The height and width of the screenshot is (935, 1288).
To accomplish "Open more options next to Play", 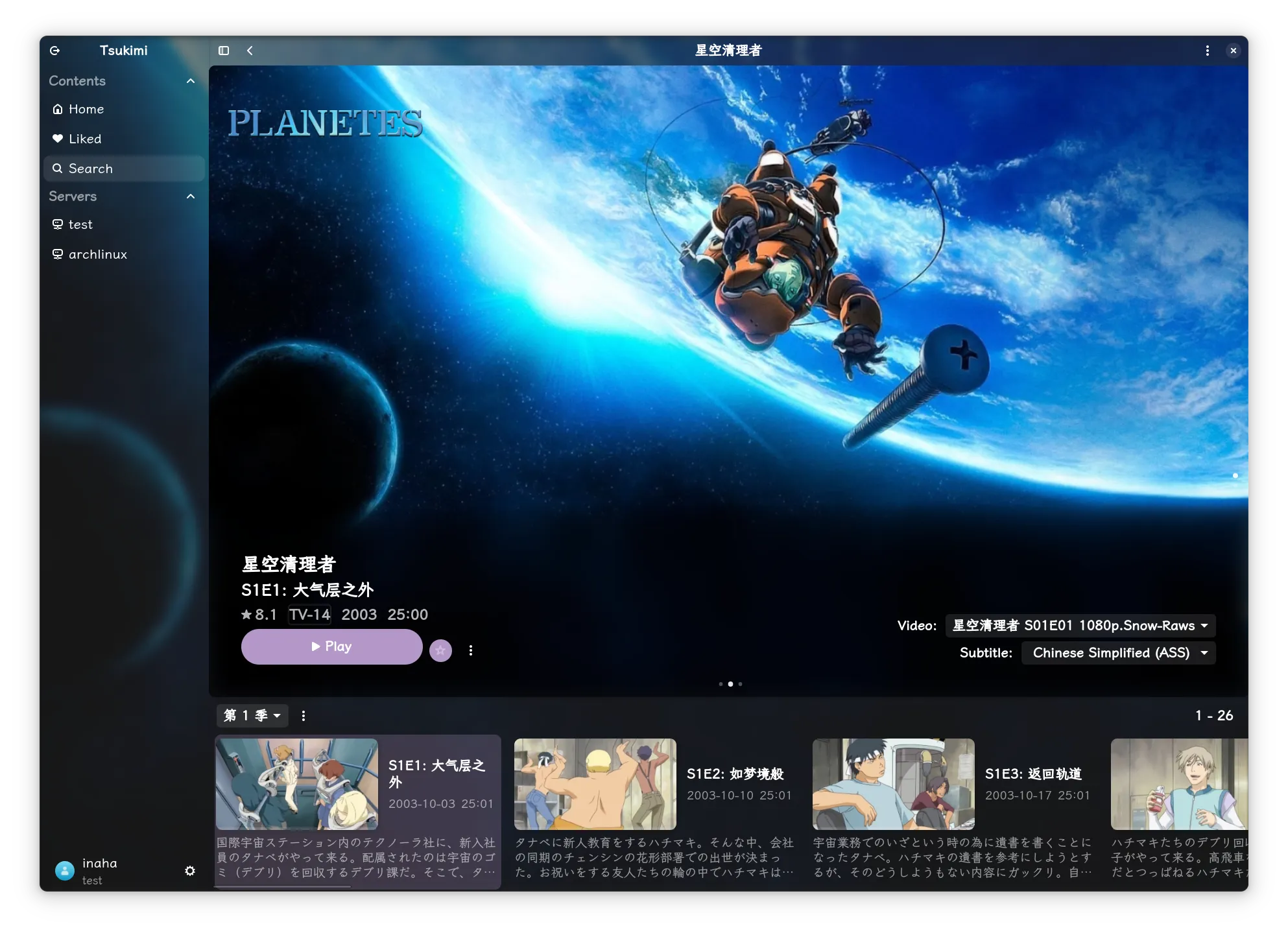I will pos(471,650).
